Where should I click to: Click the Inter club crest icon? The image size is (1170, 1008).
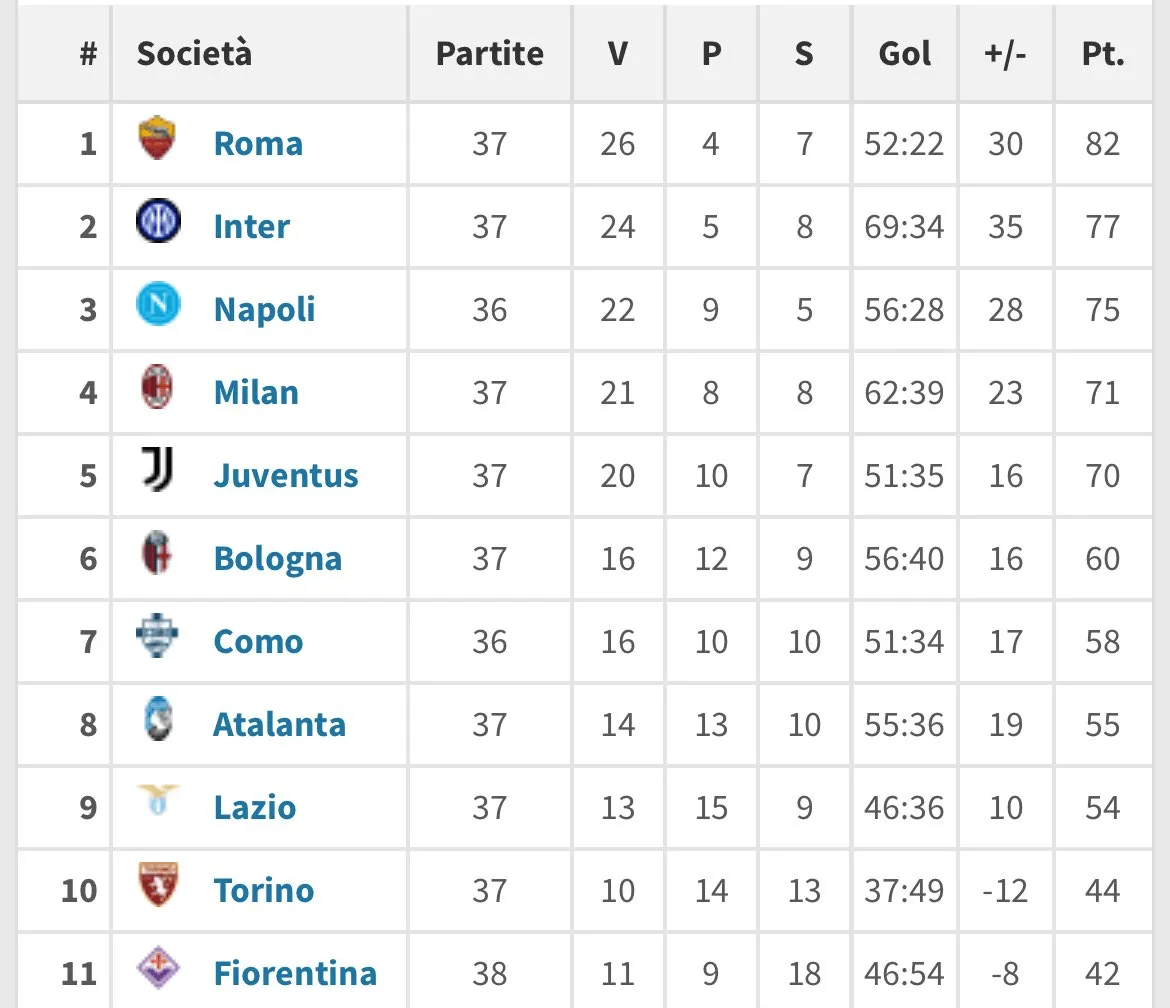tap(158, 222)
